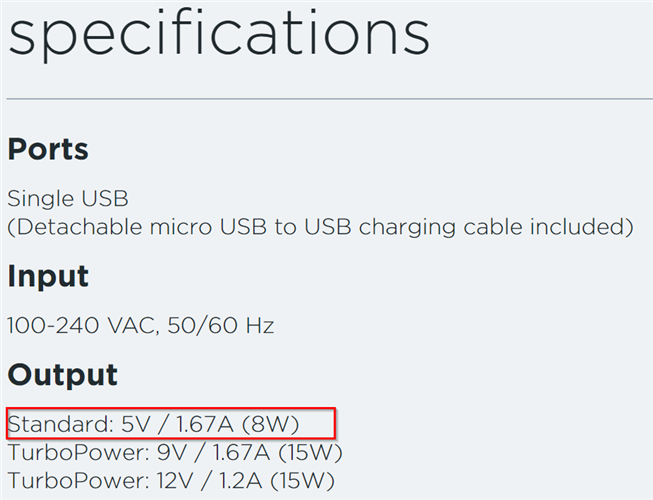Click "5V" in the Standard output line
Viewport: 653px width, 500px height.
click(134, 424)
